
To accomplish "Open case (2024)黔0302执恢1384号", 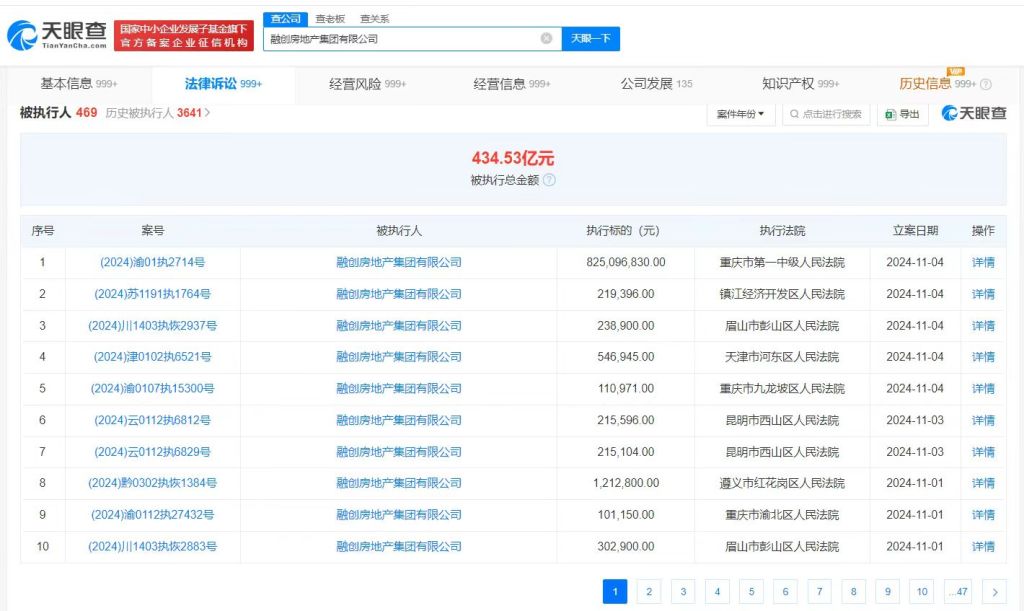I will [x=152, y=483].
